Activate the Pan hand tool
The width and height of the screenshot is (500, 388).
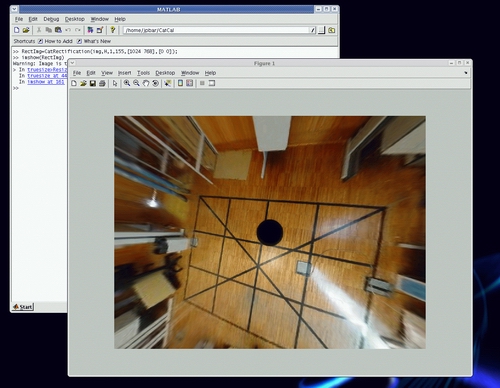click(146, 83)
